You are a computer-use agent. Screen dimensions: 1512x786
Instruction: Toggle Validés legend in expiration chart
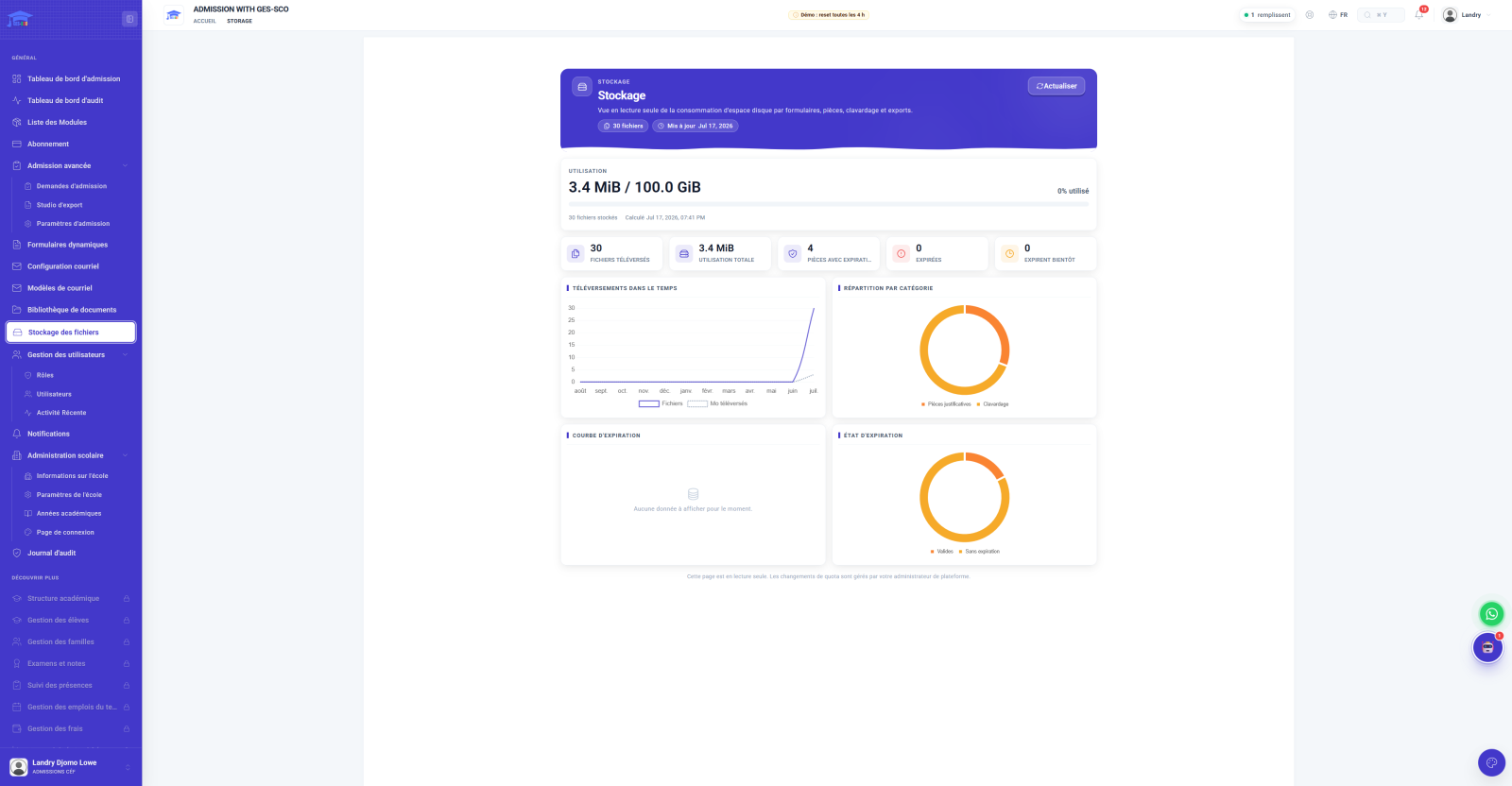click(x=941, y=552)
